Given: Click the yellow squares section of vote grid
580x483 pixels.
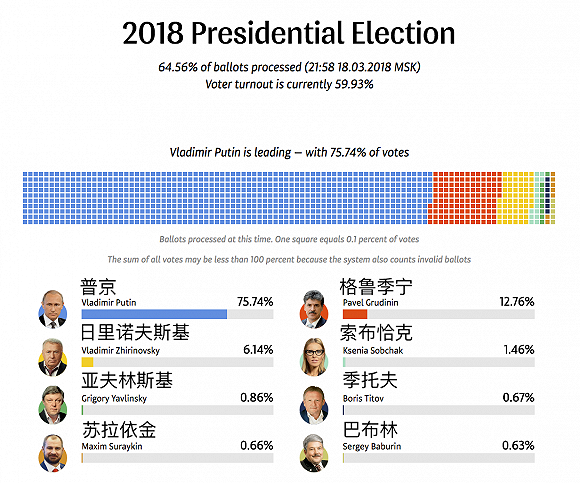Looking at the screenshot, I should coord(516,198).
